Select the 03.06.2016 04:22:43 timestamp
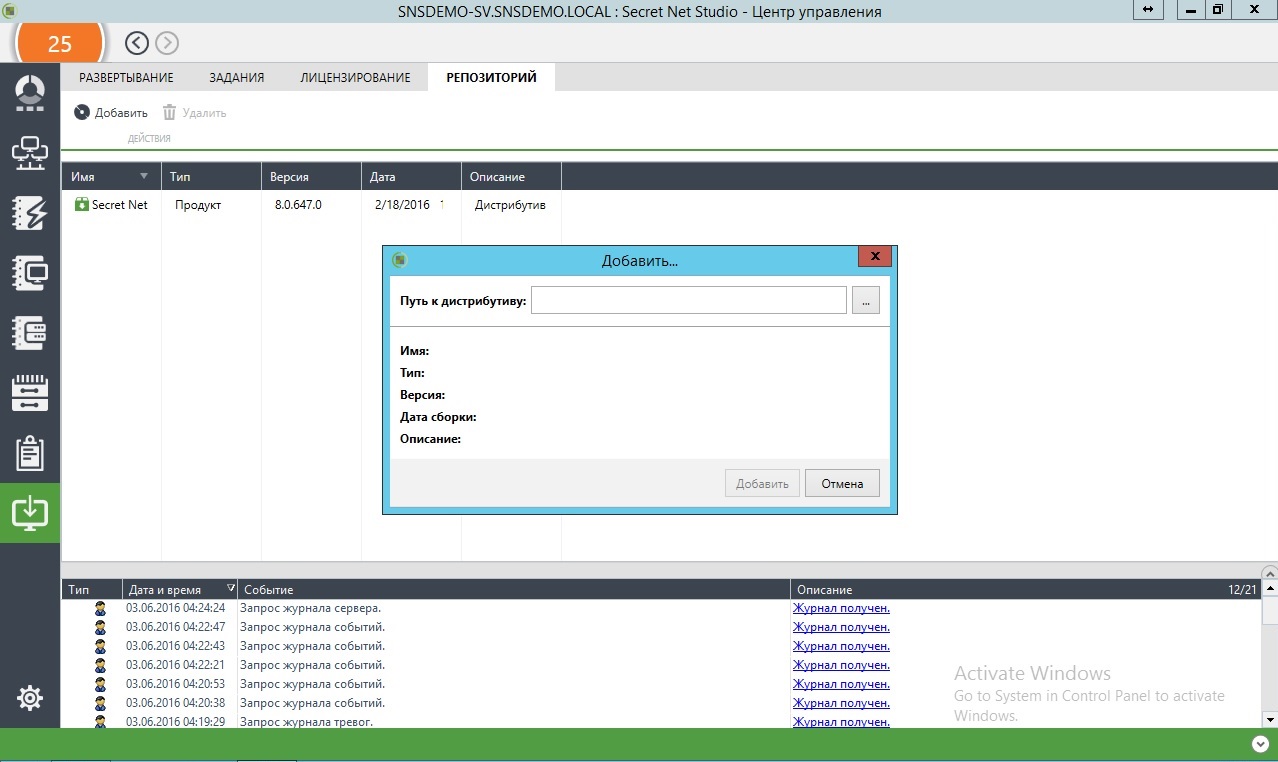Viewport: 1278px width, 762px height. coord(175,646)
